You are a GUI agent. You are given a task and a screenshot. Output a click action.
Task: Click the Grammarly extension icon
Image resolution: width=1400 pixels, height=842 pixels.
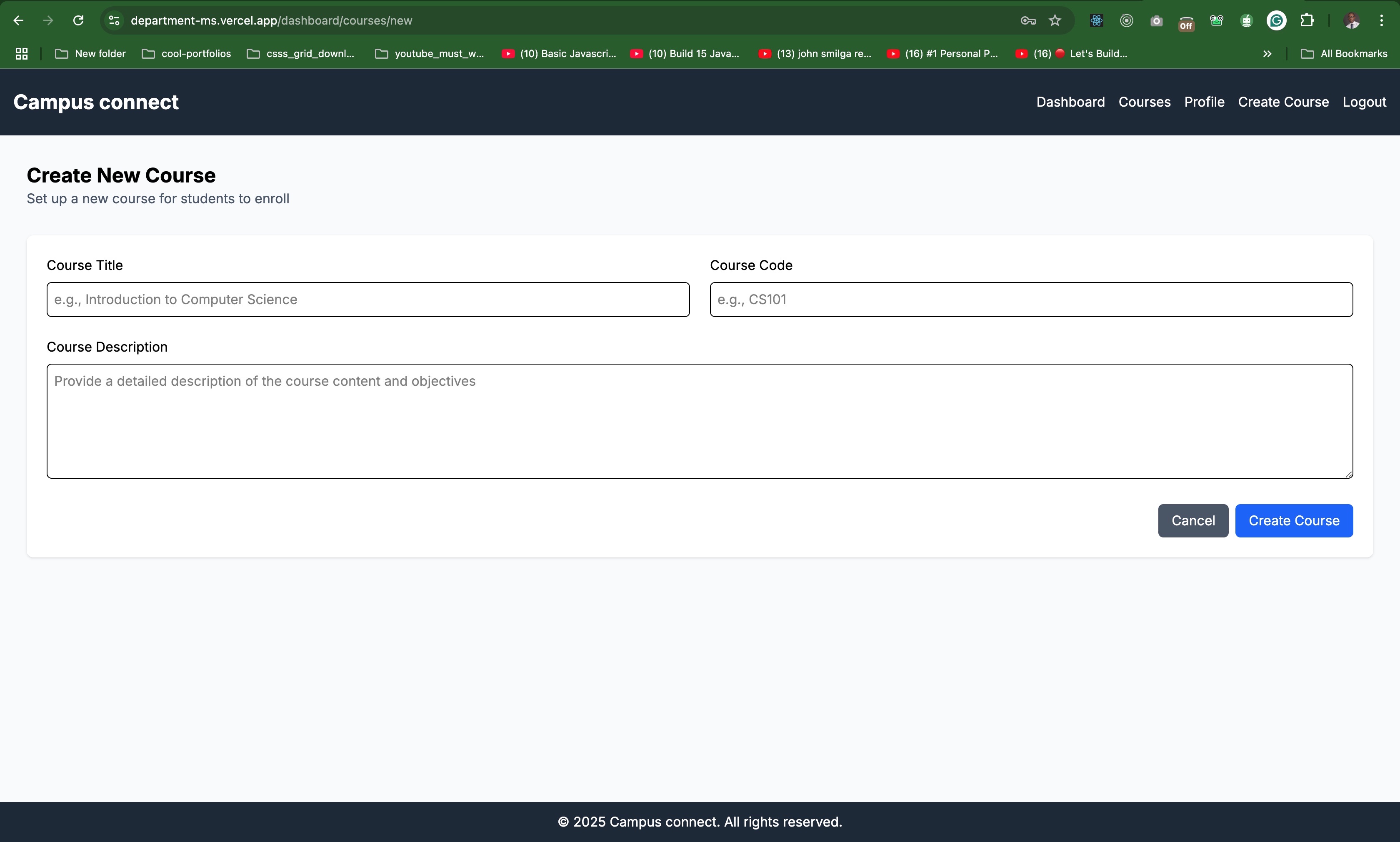point(1276,20)
